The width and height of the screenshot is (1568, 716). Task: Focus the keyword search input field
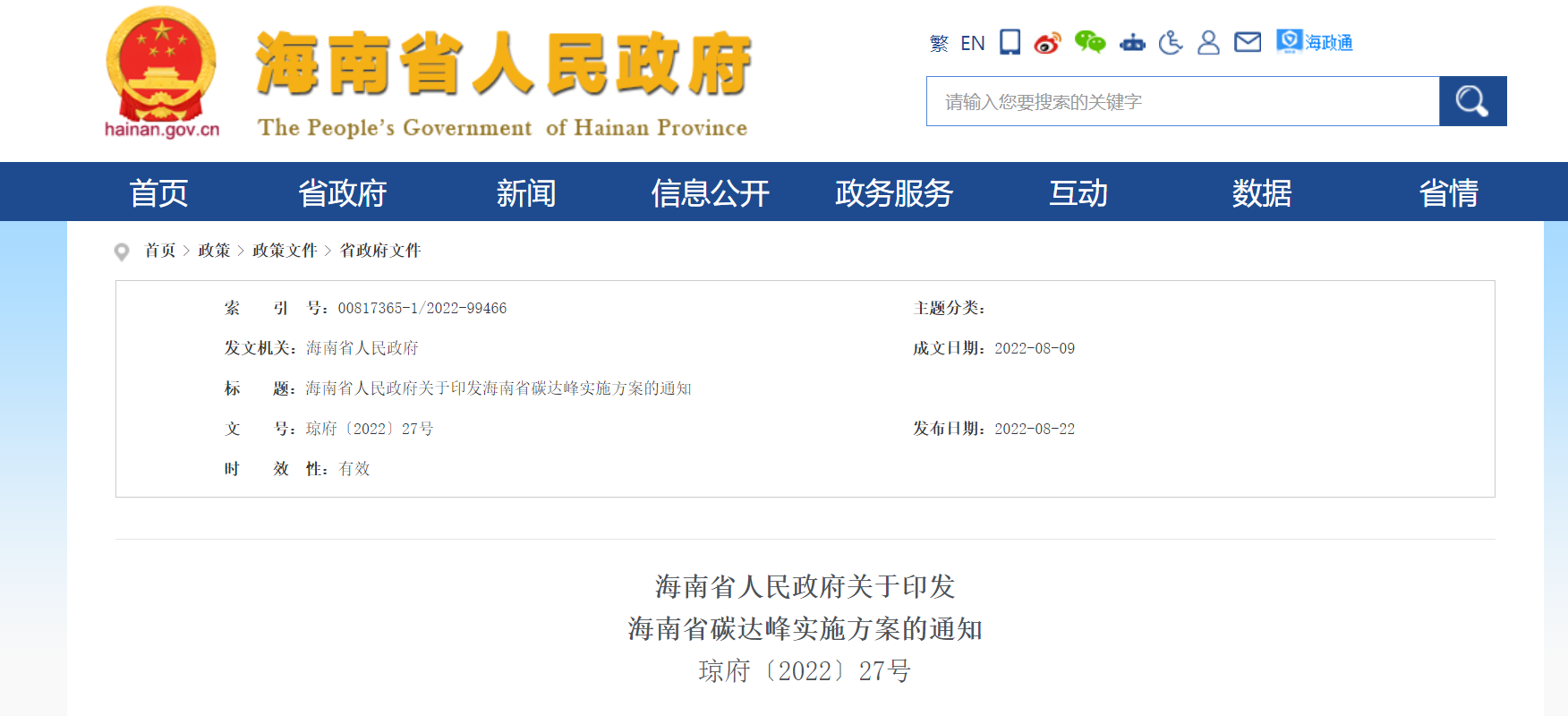pos(1181,101)
